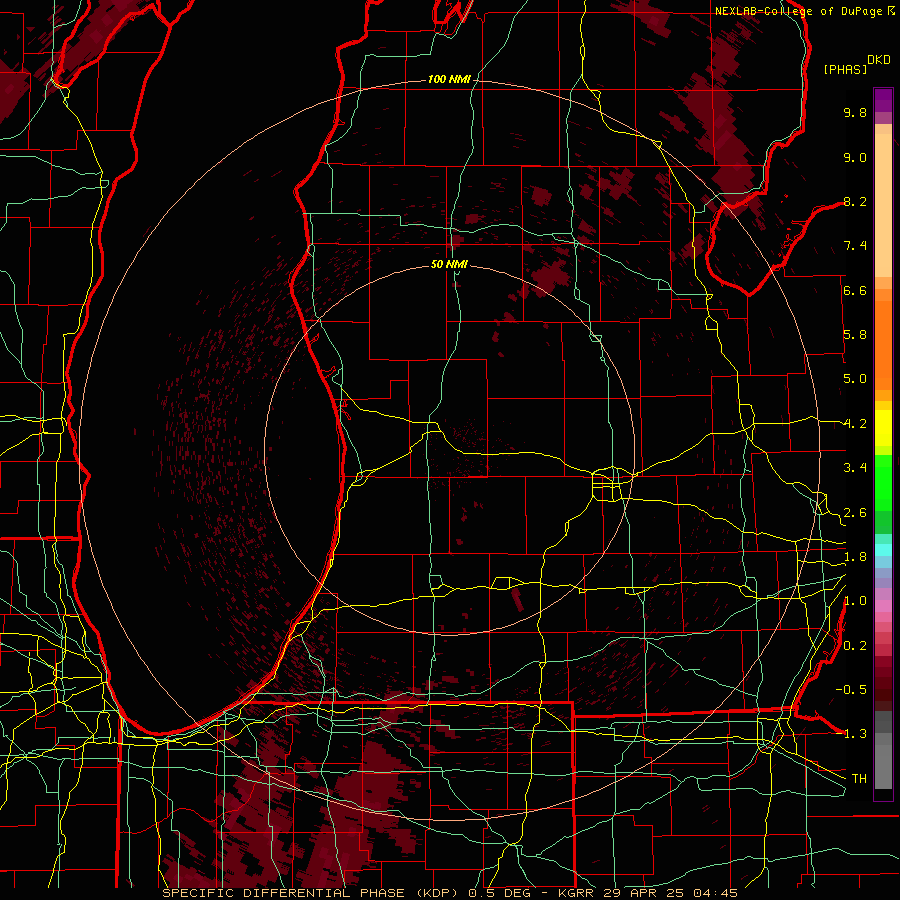Viewport: 900px width, 900px height.
Task: Click the 9.8 value on the color scale
Action: tap(855, 112)
